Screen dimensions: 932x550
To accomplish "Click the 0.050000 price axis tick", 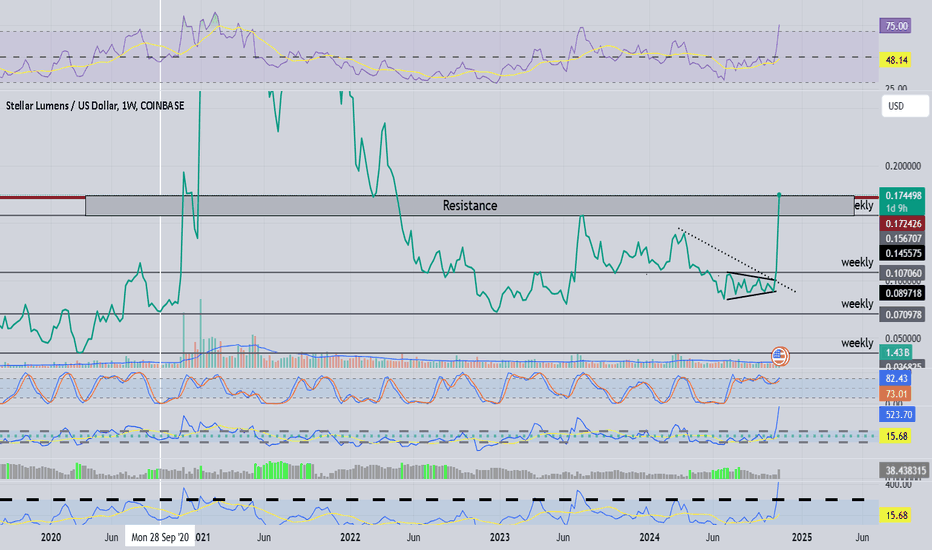I will [x=903, y=338].
